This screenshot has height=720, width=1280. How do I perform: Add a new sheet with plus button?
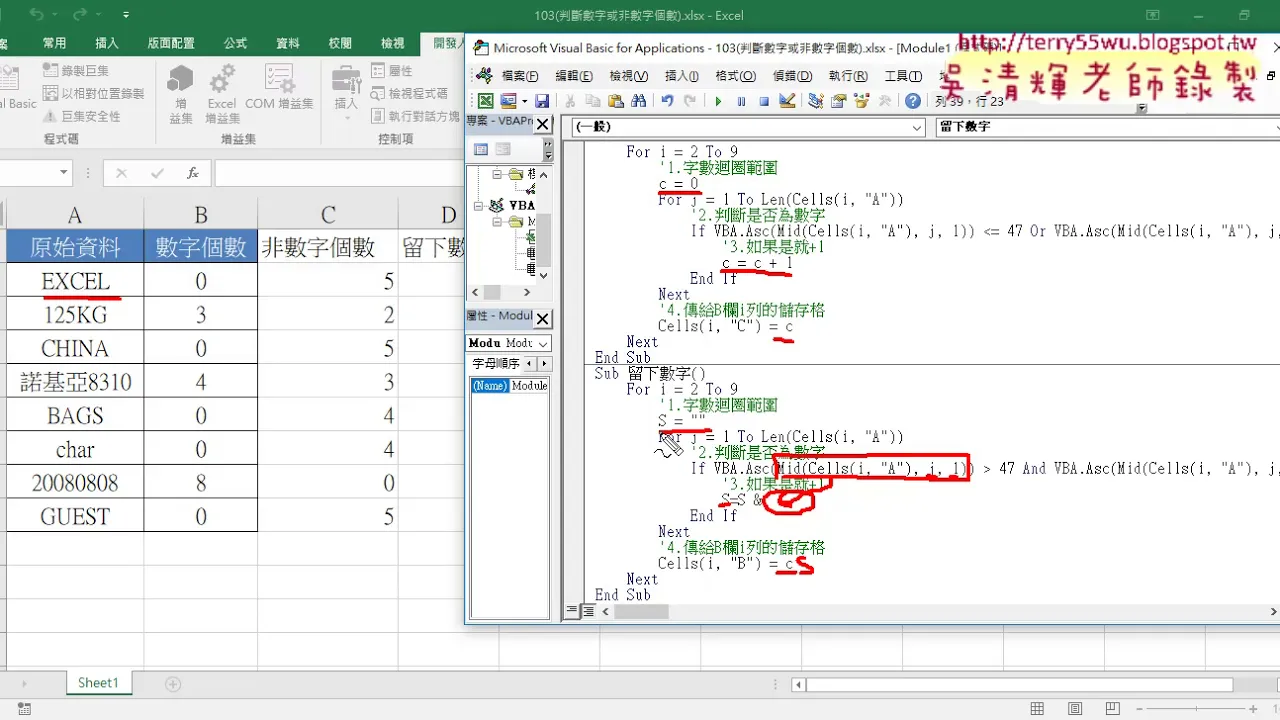tap(173, 684)
